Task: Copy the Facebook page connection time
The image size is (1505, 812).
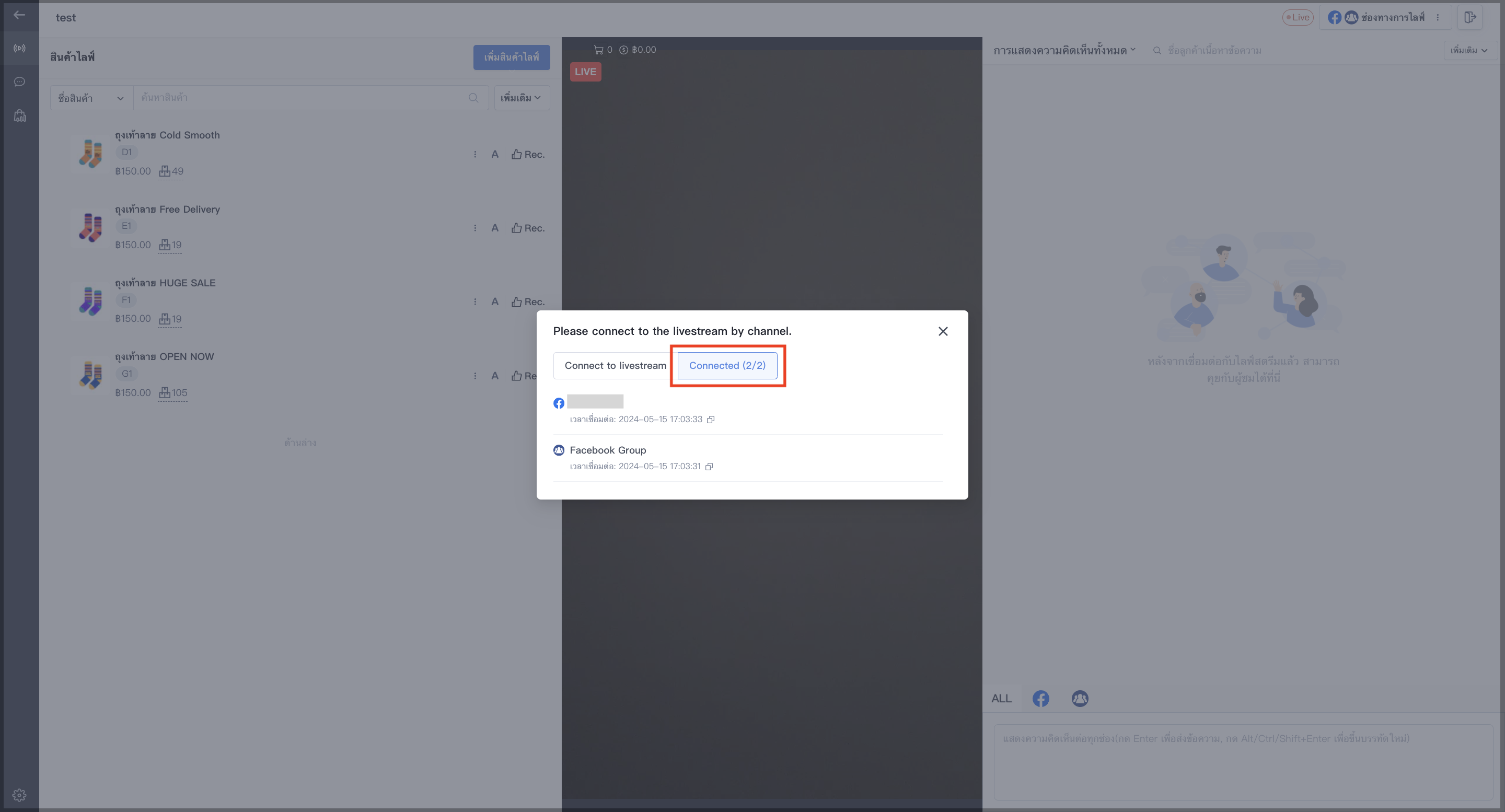Action: pyautogui.click(x=711, y=420)
